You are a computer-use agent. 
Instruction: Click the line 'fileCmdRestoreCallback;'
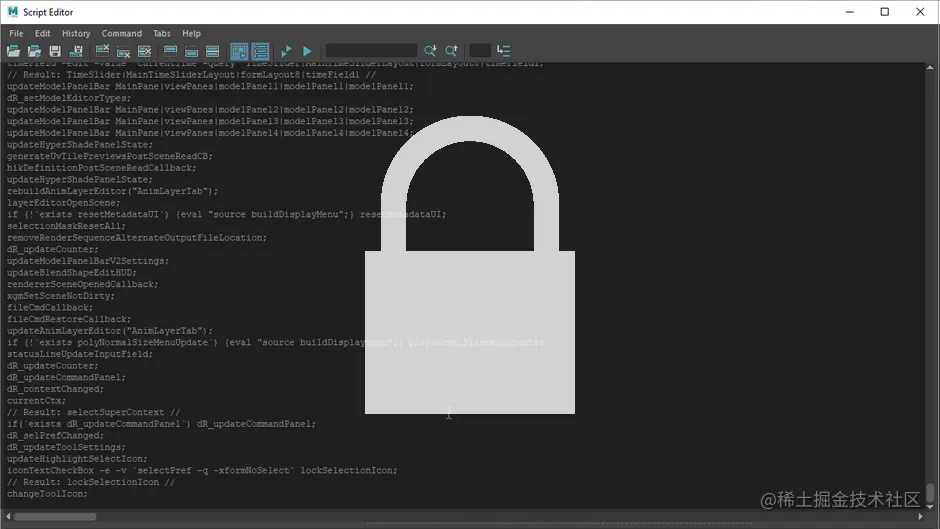point(69,319)
